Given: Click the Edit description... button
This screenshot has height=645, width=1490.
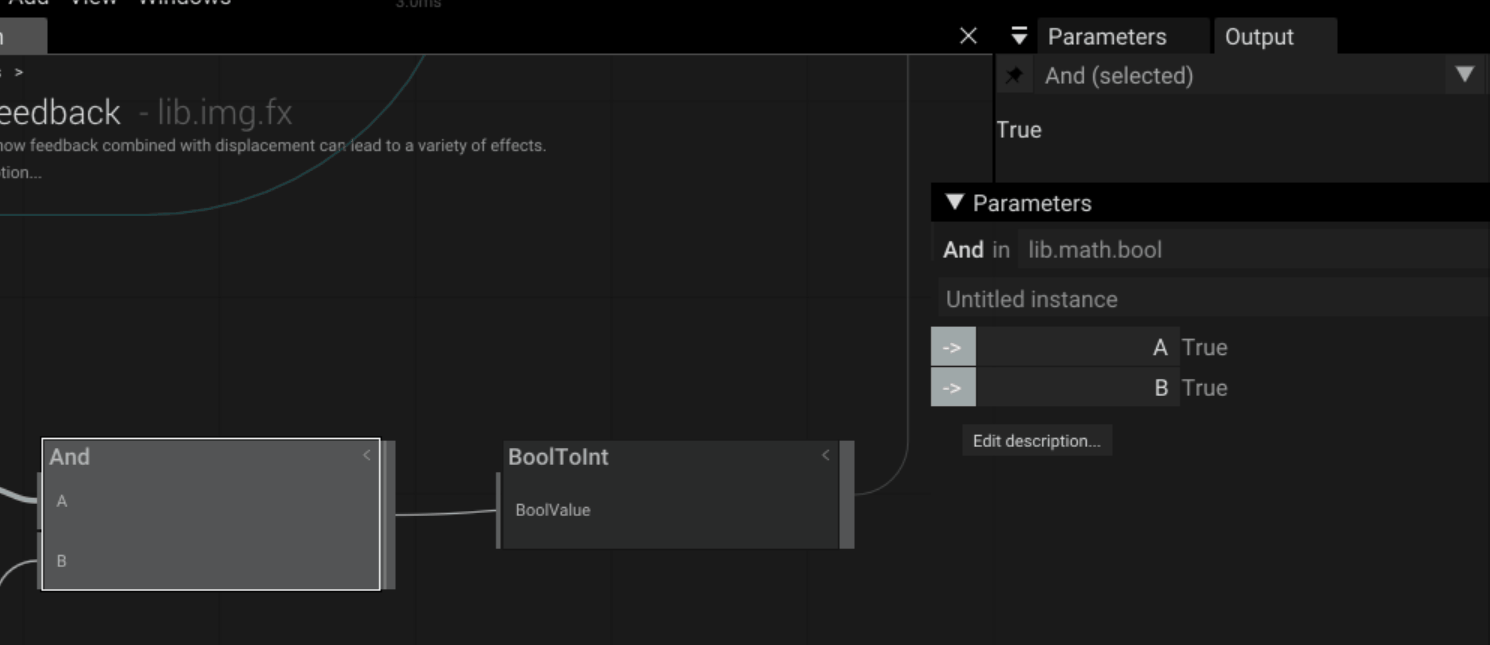Looking at the screenshot, I should coord(1036,441).
